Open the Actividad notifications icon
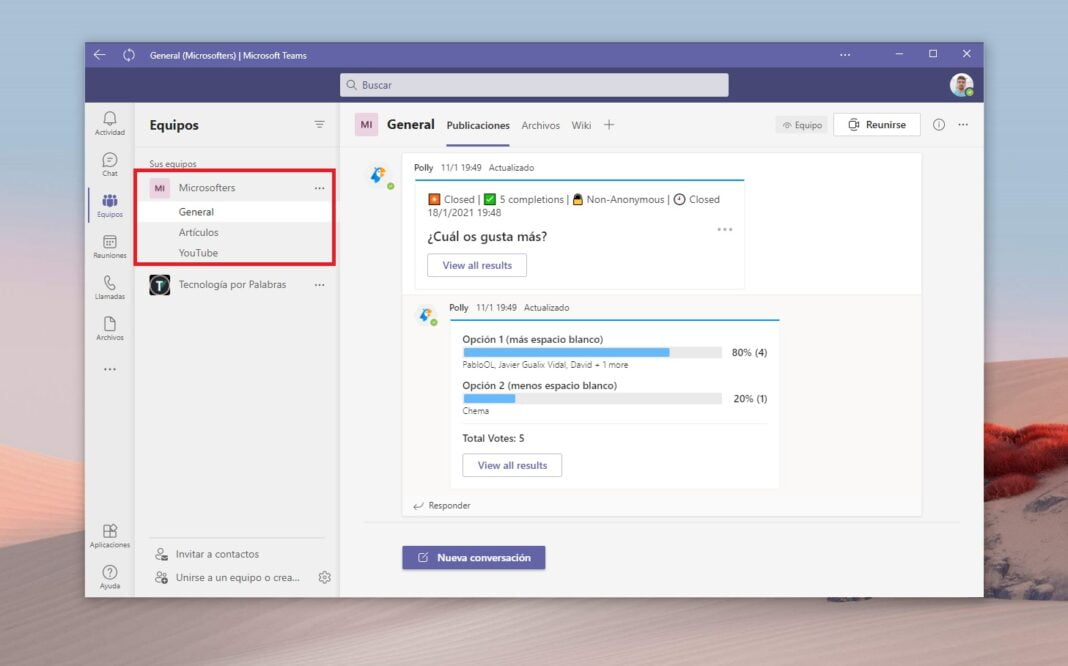This screenshot has width=1068, height=666. [110, 122]
